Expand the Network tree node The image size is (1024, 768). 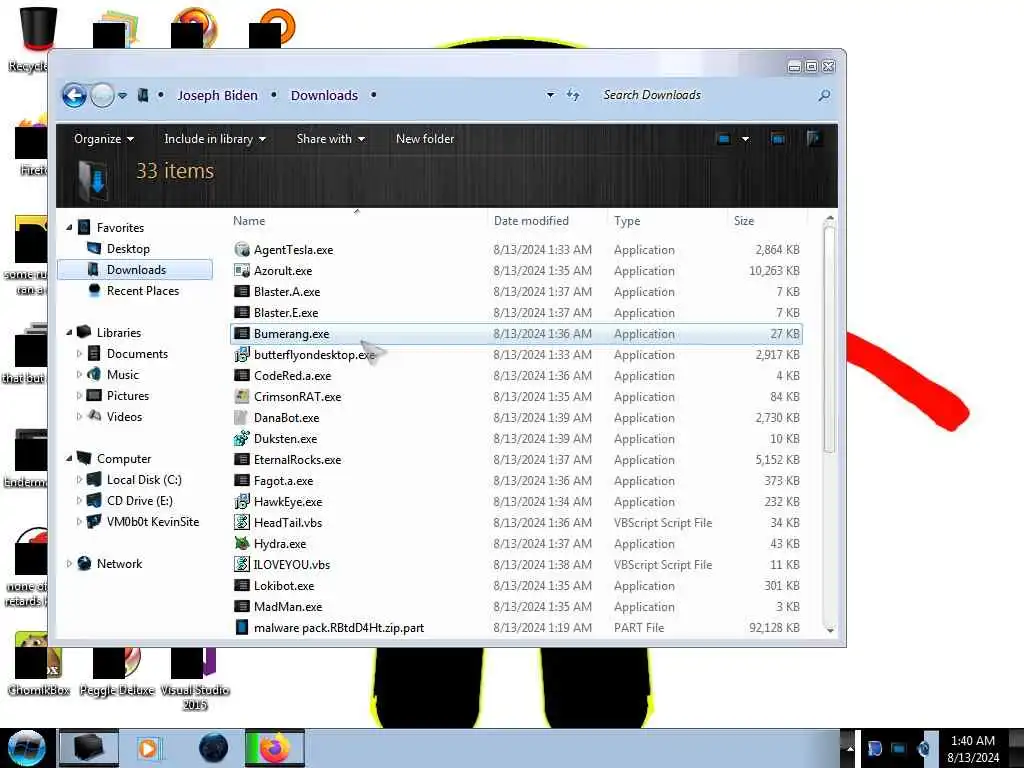click(x=69, y=564)
